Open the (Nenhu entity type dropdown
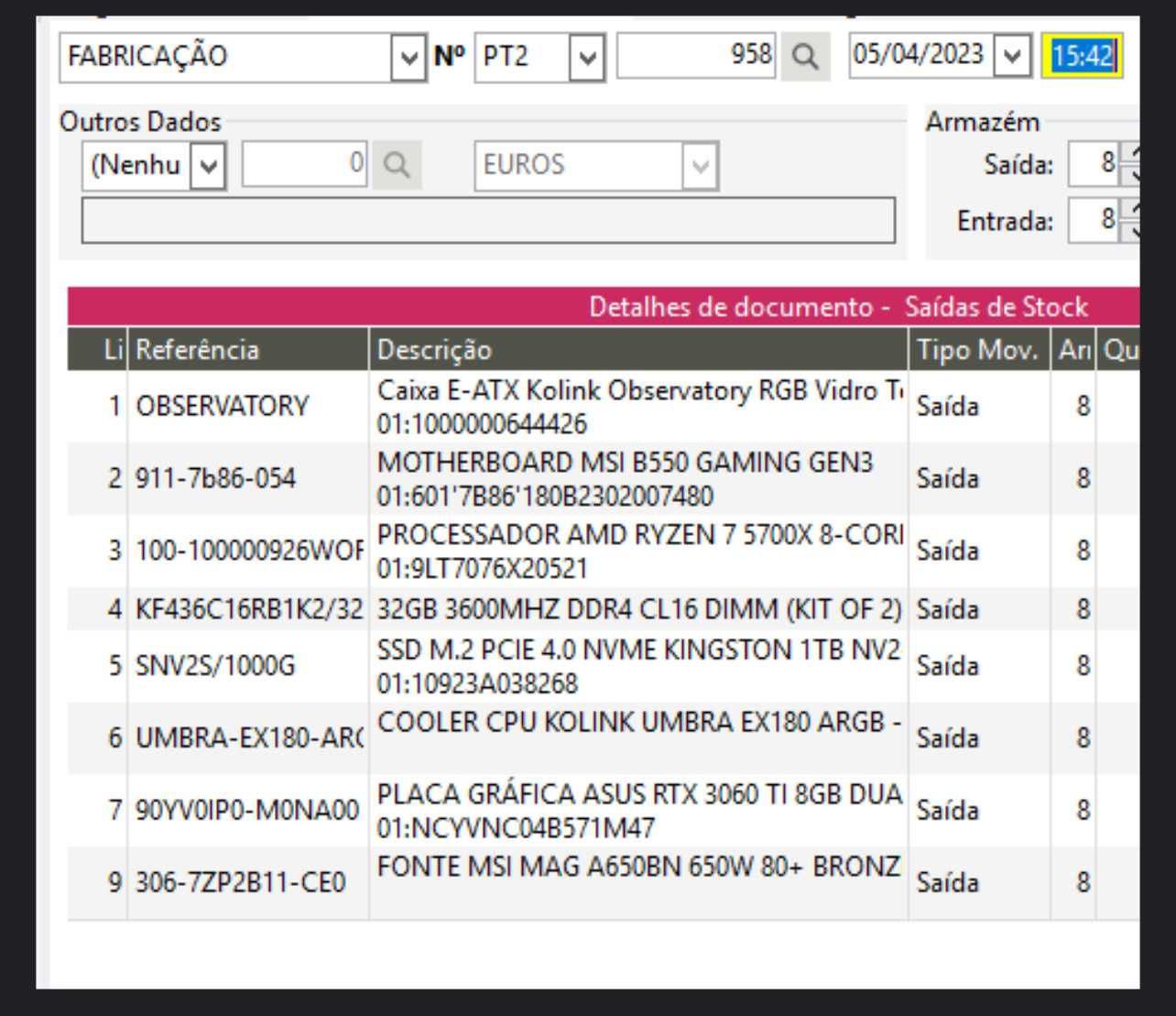The height and width of the screenshot is (1016, 1176). click(209, 166)
